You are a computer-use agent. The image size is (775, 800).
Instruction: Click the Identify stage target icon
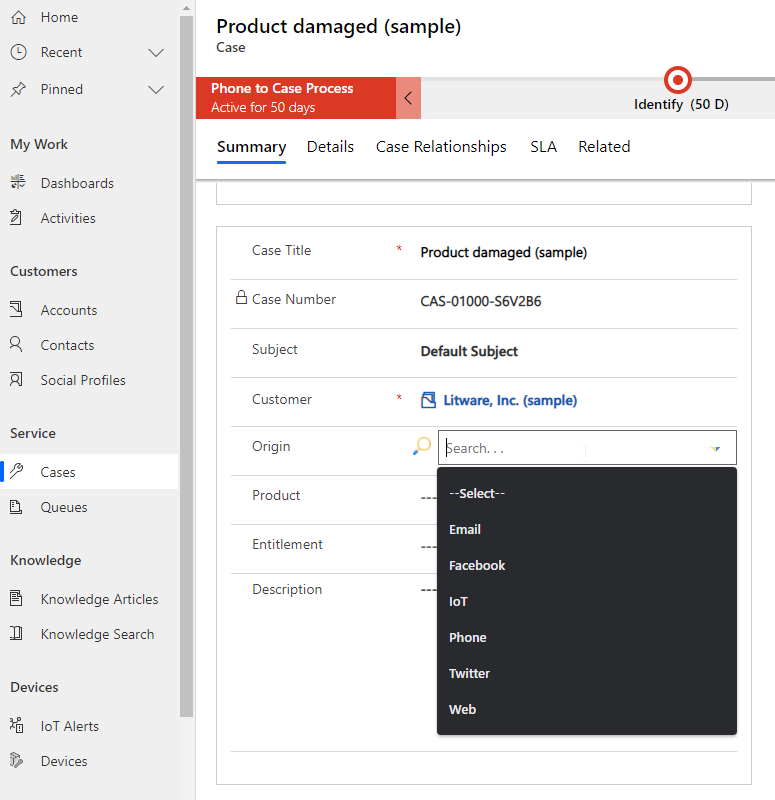pyautogui.click(x=678, y=80)
